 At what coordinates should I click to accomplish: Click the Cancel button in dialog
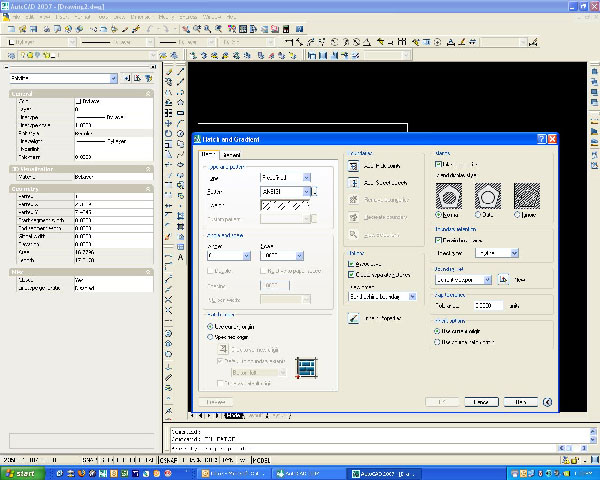(481, 402)
